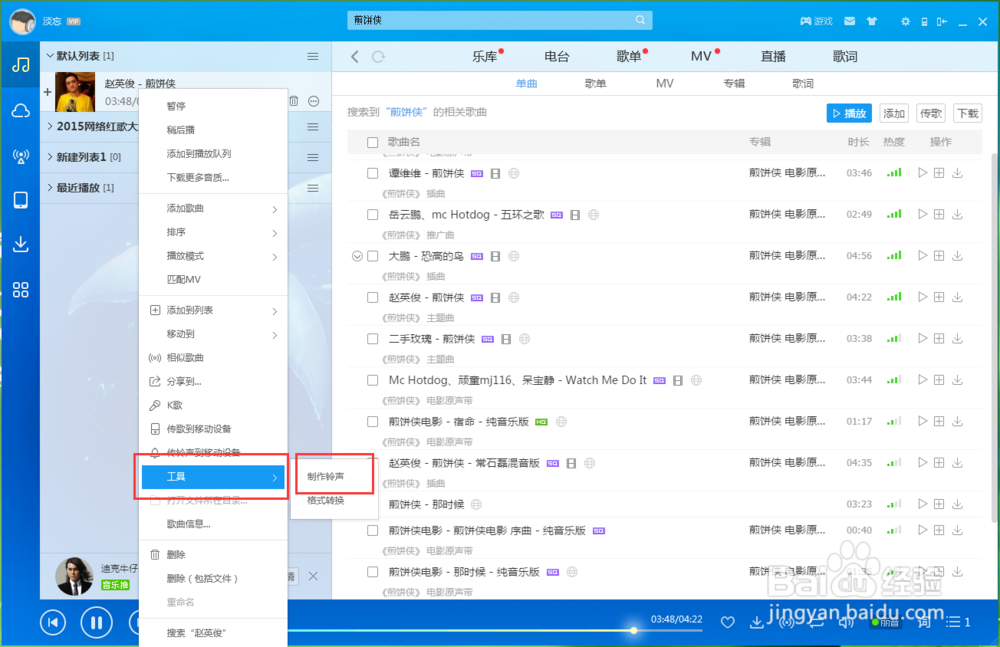Open MV icon for 岳云鹏 五环之歌

[x=575, y=215]
